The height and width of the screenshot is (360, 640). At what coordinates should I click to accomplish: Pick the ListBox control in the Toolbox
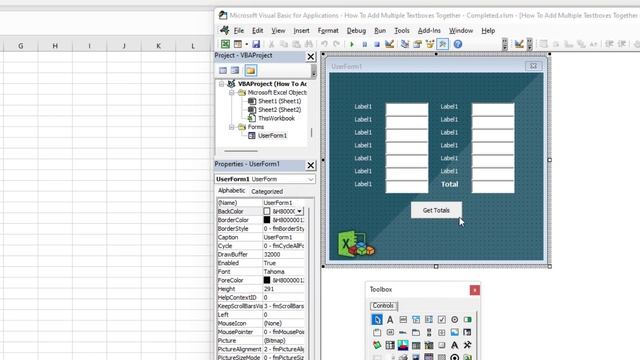point(429,320)
